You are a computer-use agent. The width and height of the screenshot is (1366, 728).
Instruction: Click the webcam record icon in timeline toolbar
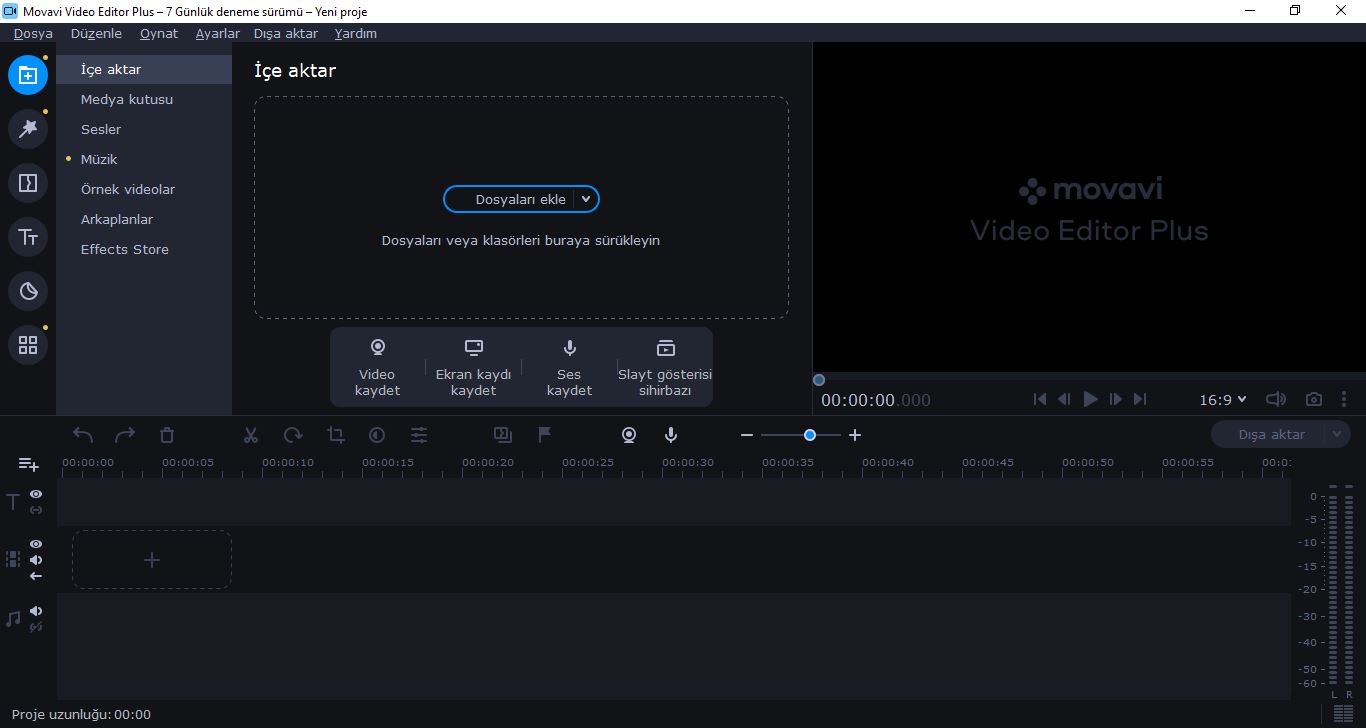click(629, 435)
